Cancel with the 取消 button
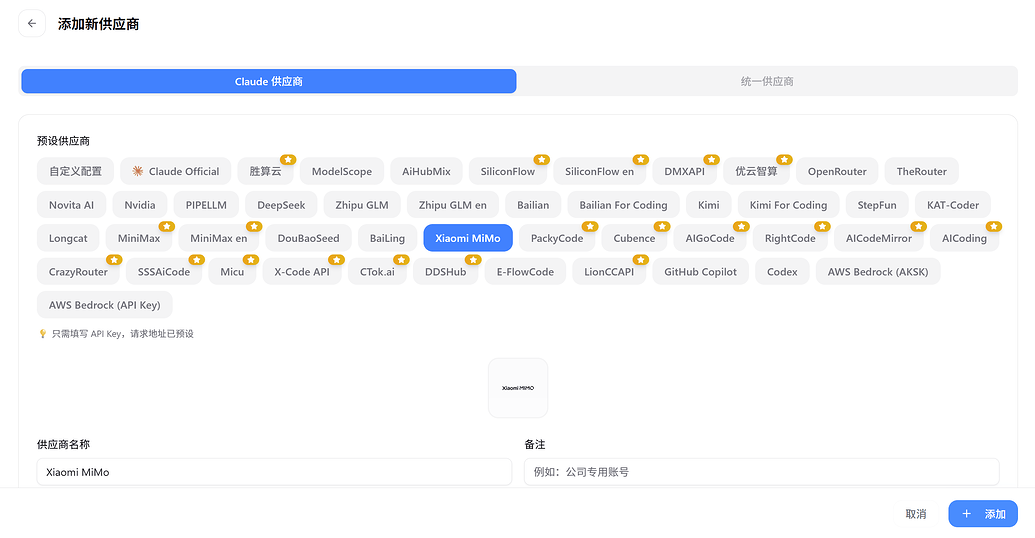Viewport: 1035px width, 538px height. point(916,514)
